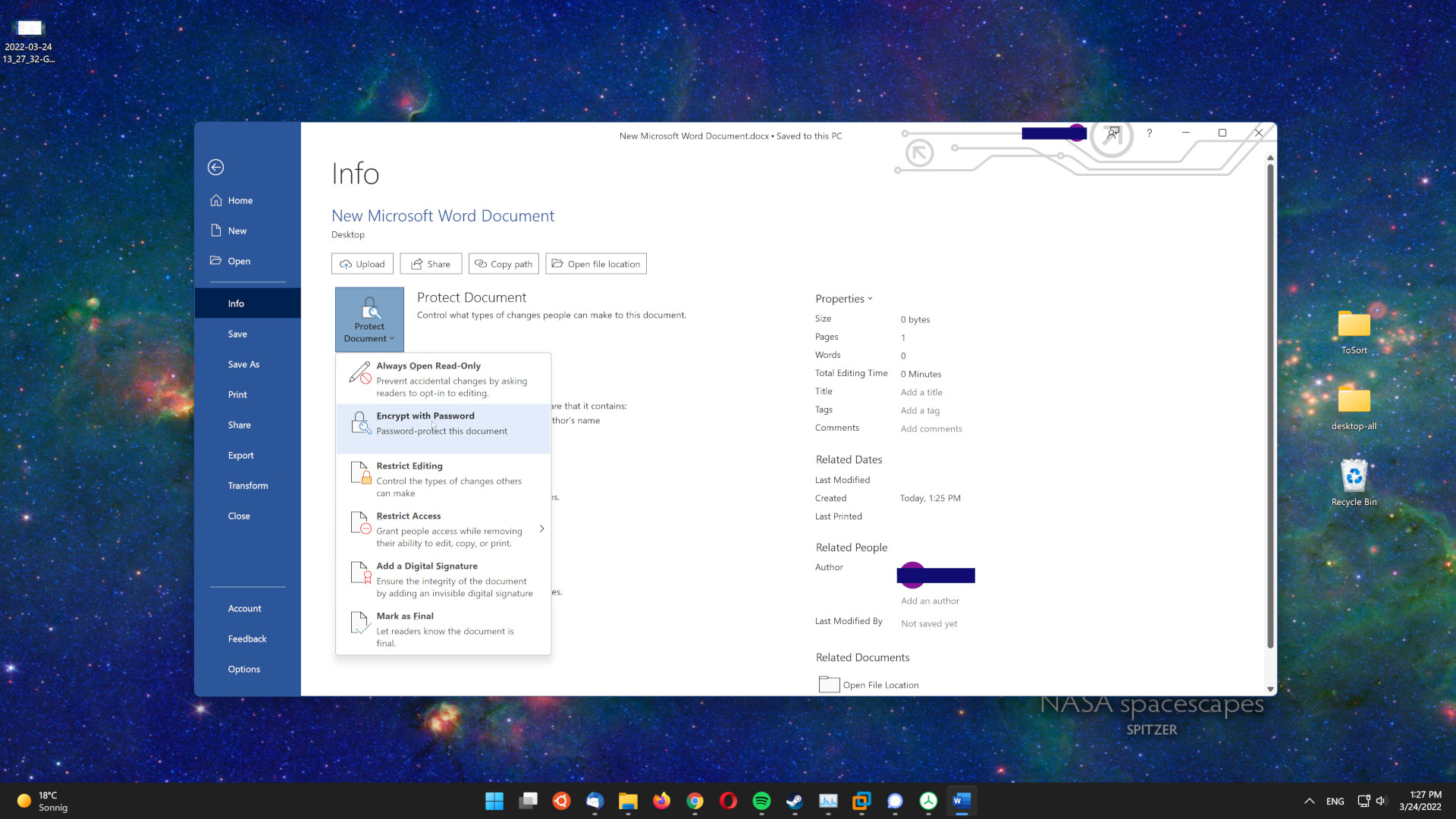Click the Always Open Read-Only pencil icon
The width and height of the screenshot is (1456, 819).
tap(360, 372)
